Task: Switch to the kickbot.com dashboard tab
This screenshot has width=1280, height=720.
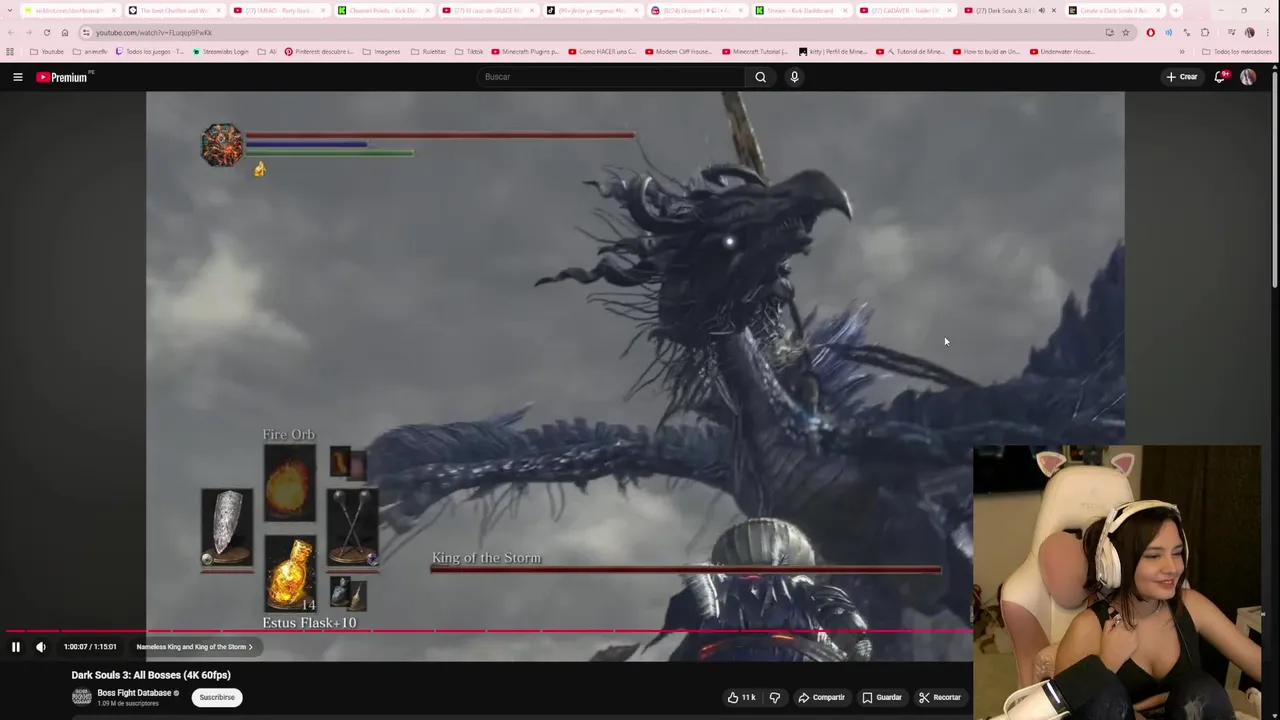Action: point(70,10)
